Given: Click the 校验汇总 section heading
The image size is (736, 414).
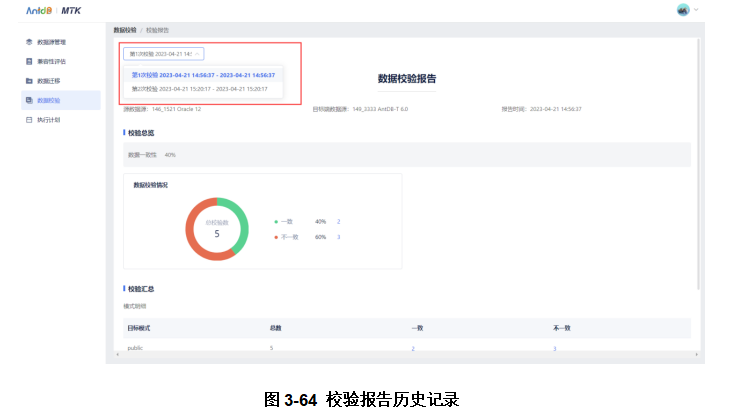Looking at the screenshot, I should (x=141, y=289).
